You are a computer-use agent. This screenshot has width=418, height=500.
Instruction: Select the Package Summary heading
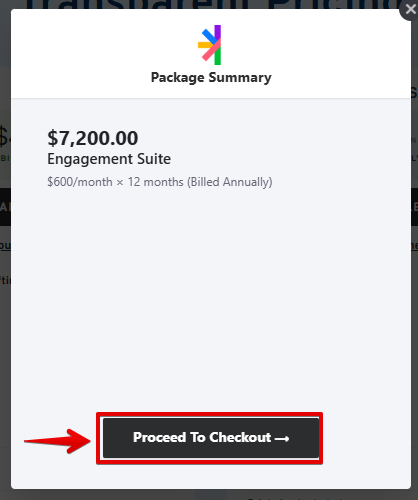point(211,78)
